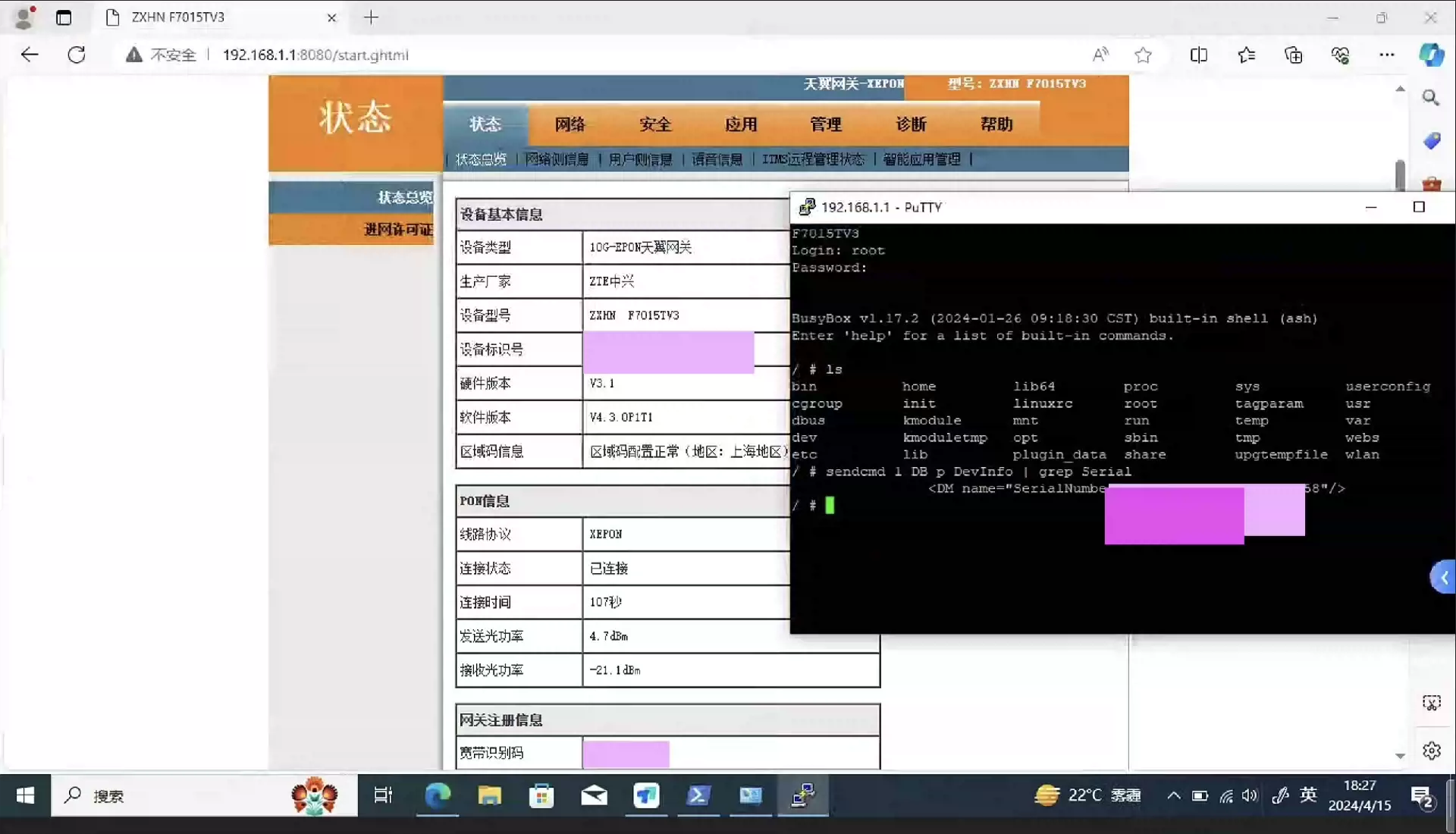Open File Explorer from taskbar
The image size is (1456, 834).
click(489, 795)
